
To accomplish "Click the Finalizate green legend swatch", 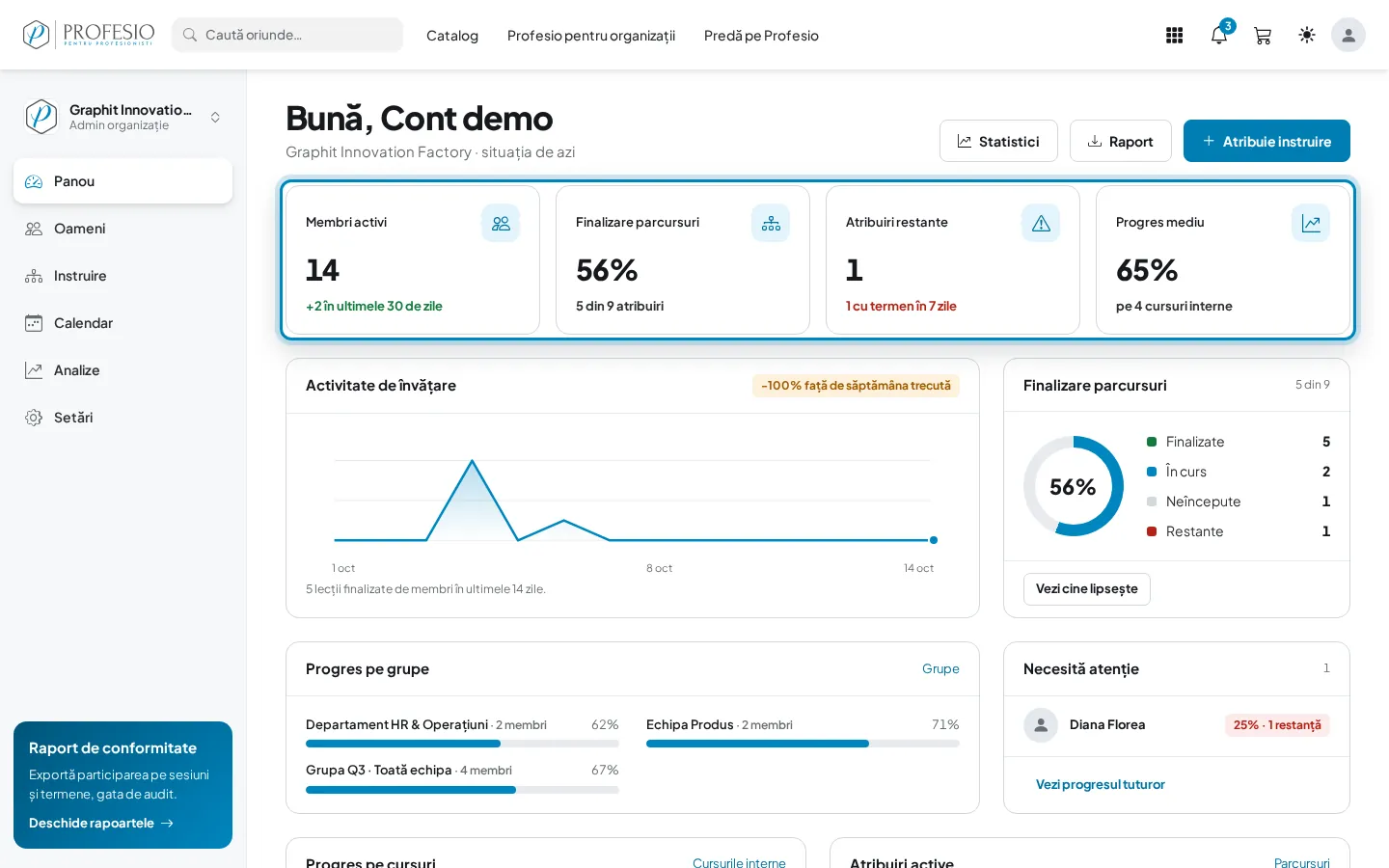I will pyautogui.click(x=1152, y=442).
